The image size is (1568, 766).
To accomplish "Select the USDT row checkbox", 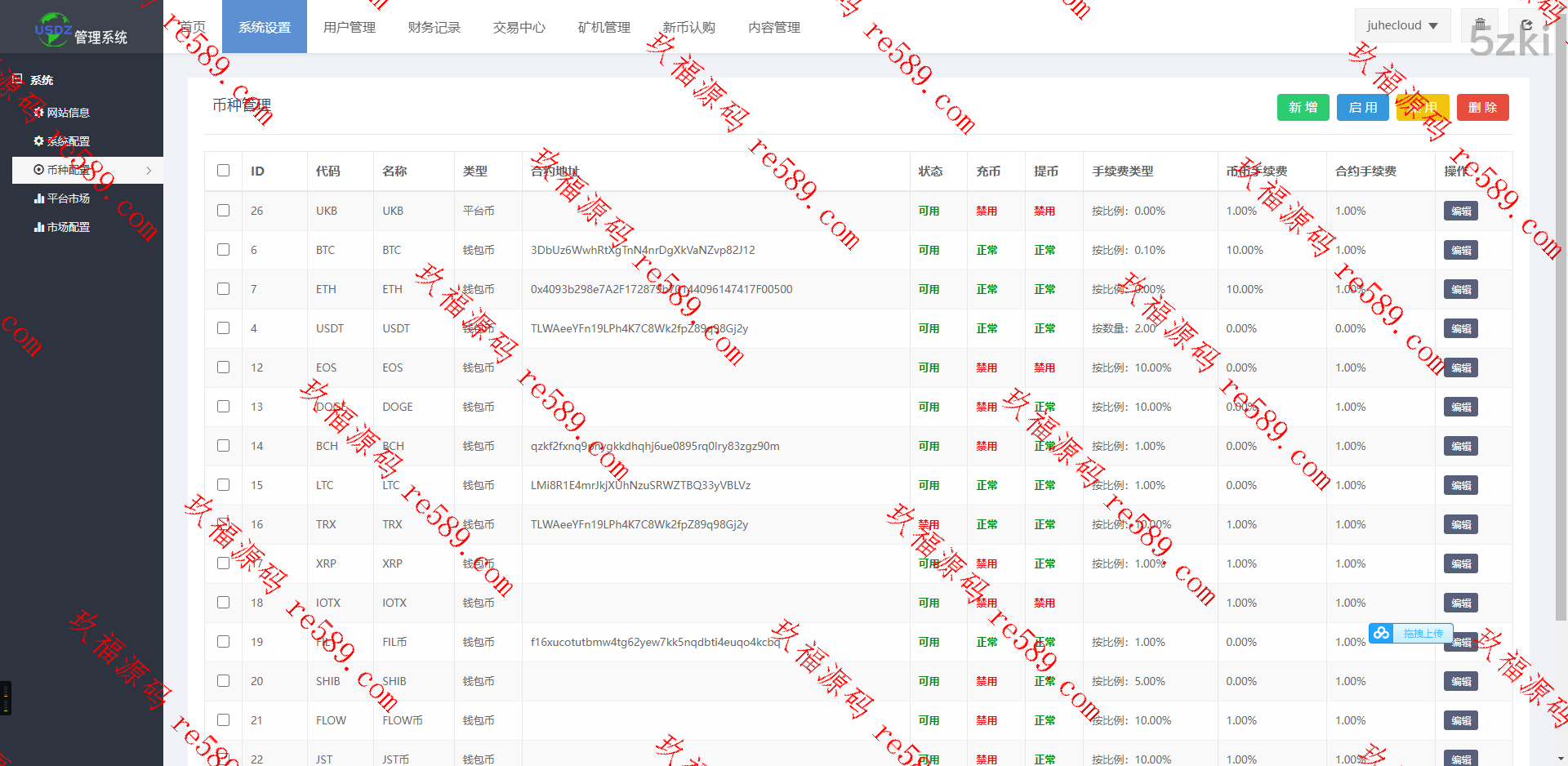I will (223, 328).
